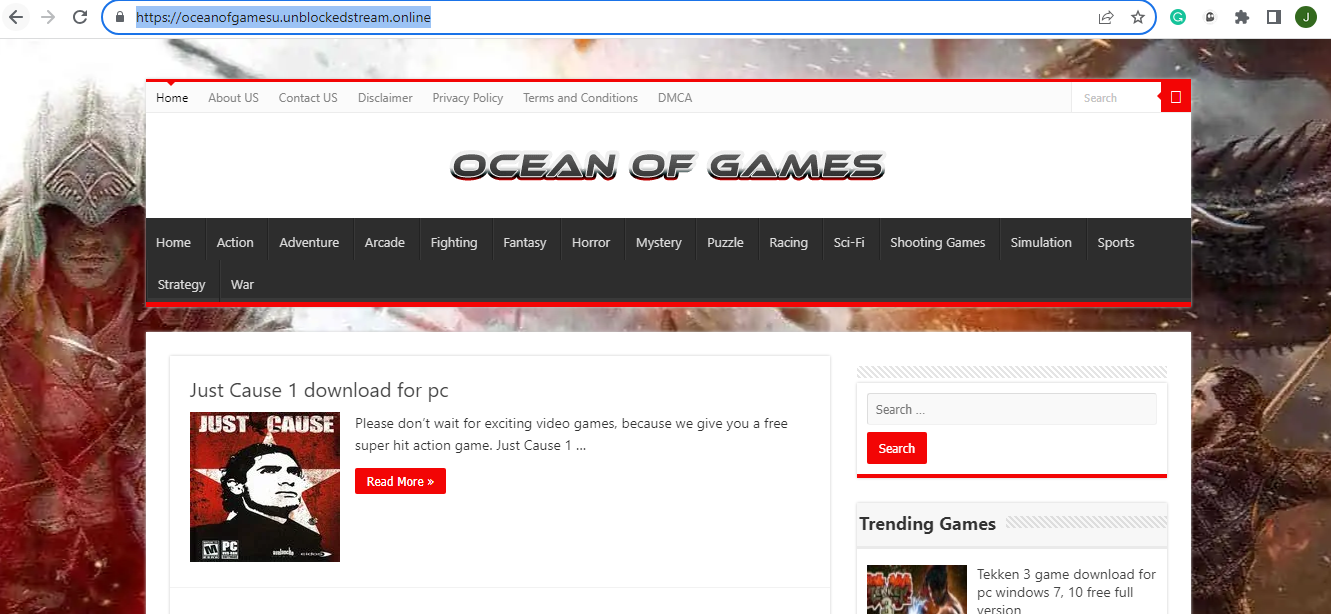Click the Grammarly extension icon
This screenshot has width=1331, height=614.
click(1178, 17)
